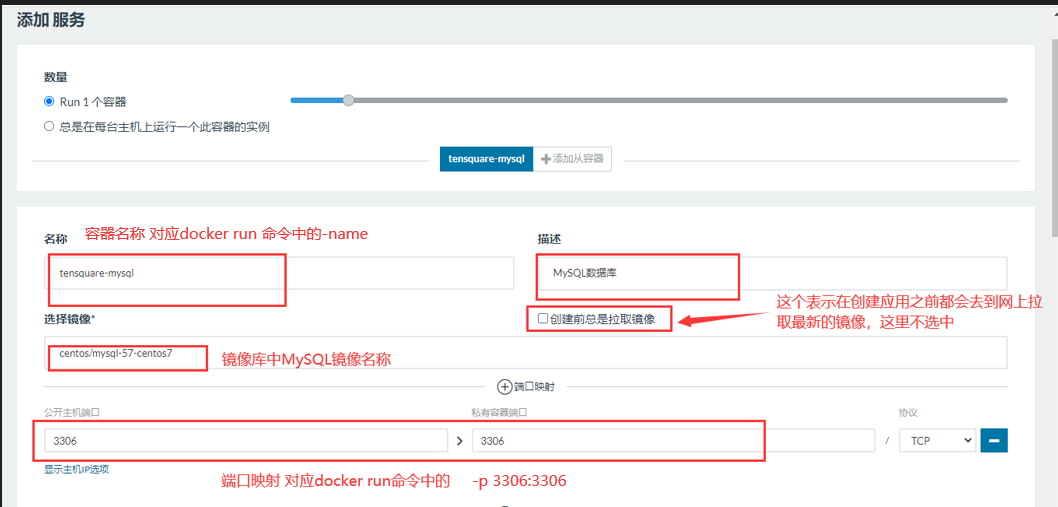The image size is (1058, 507).
Task: Click the 数量 section label
Action: [56, 77]
